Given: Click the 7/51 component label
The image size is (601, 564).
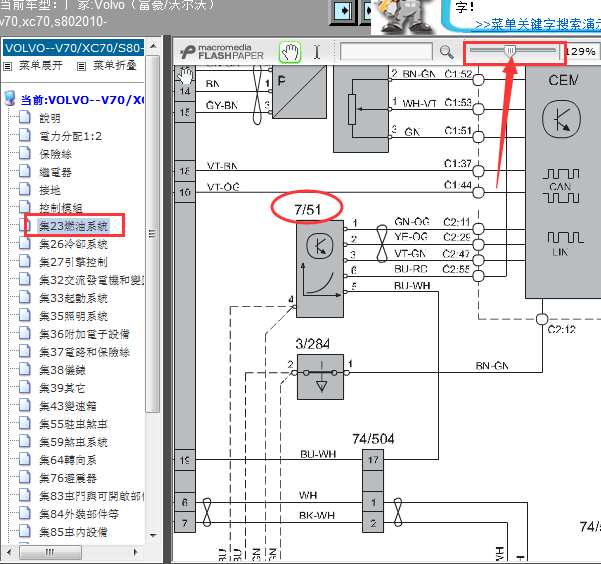Looking at the screenshot, I should [x=307, y=210].
